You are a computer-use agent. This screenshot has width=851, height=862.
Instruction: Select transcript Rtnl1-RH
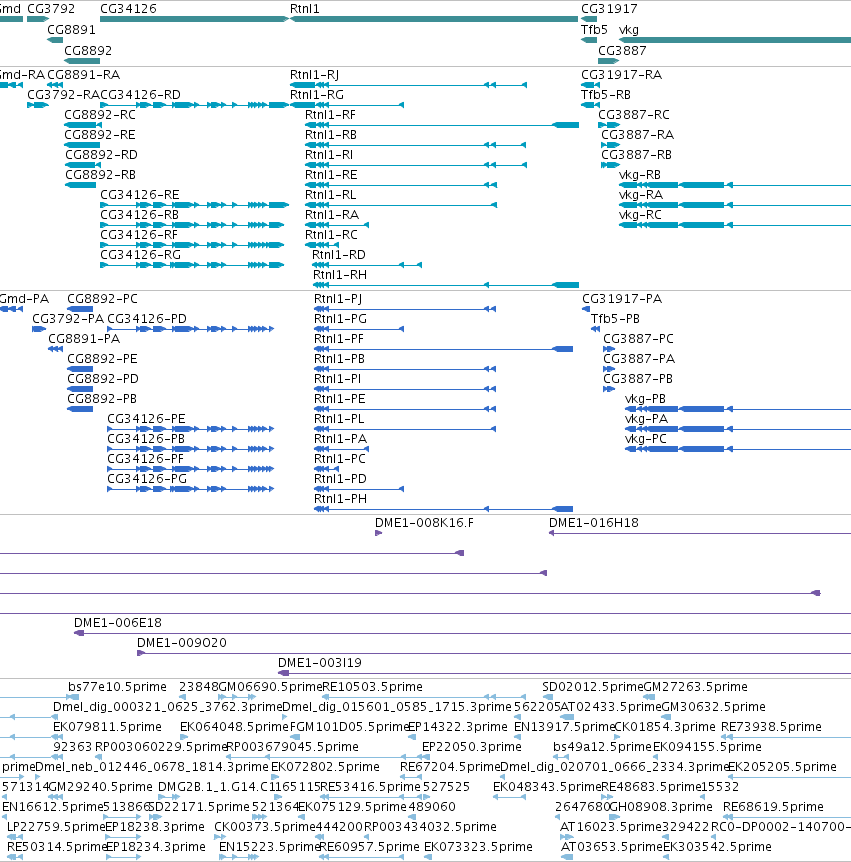(x=340, y=274)
